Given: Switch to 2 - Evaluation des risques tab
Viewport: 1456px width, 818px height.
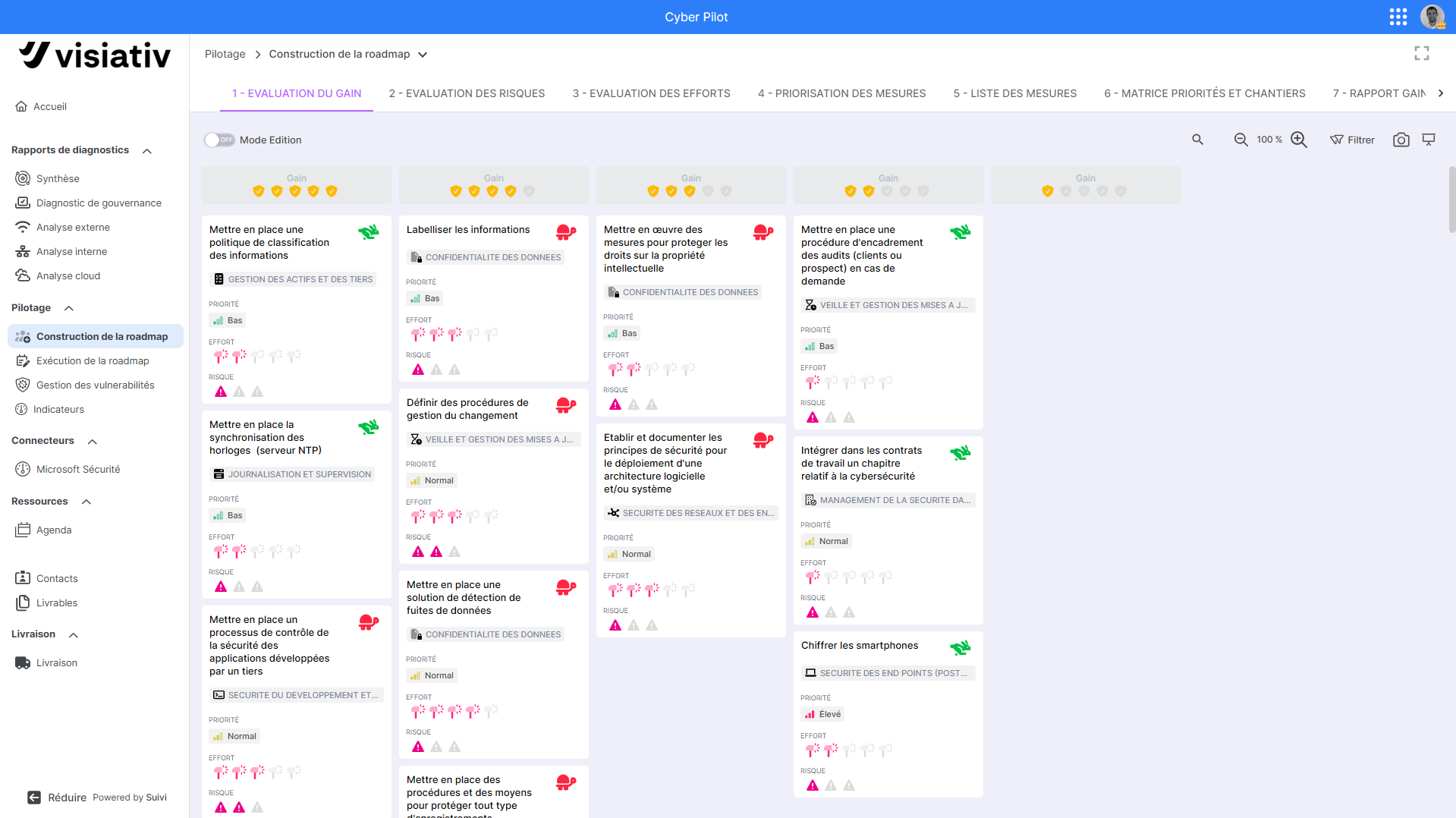Looking at the screenshot, I should 467,93.
